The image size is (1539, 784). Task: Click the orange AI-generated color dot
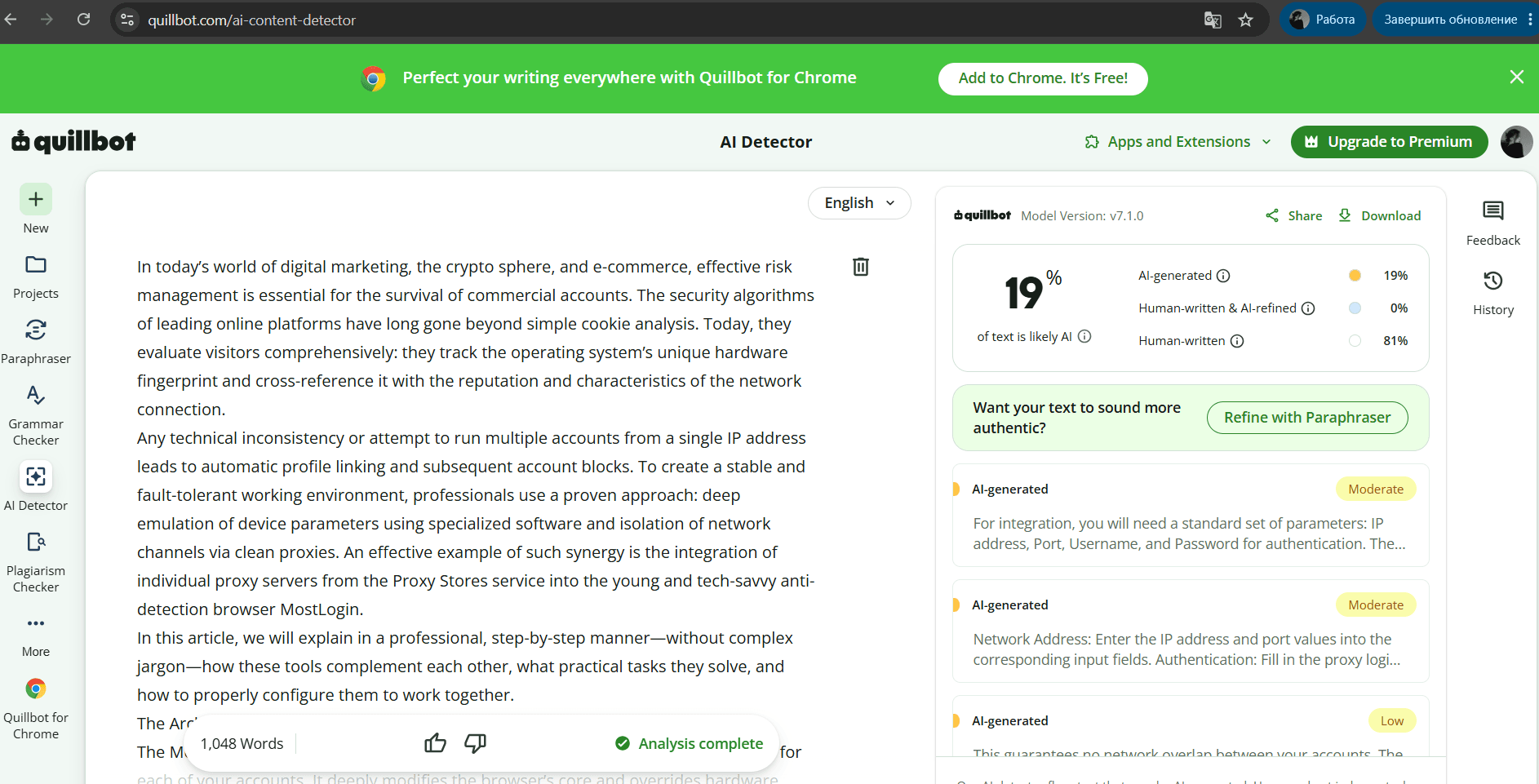pyautogui.click(x=1355, y=276)
